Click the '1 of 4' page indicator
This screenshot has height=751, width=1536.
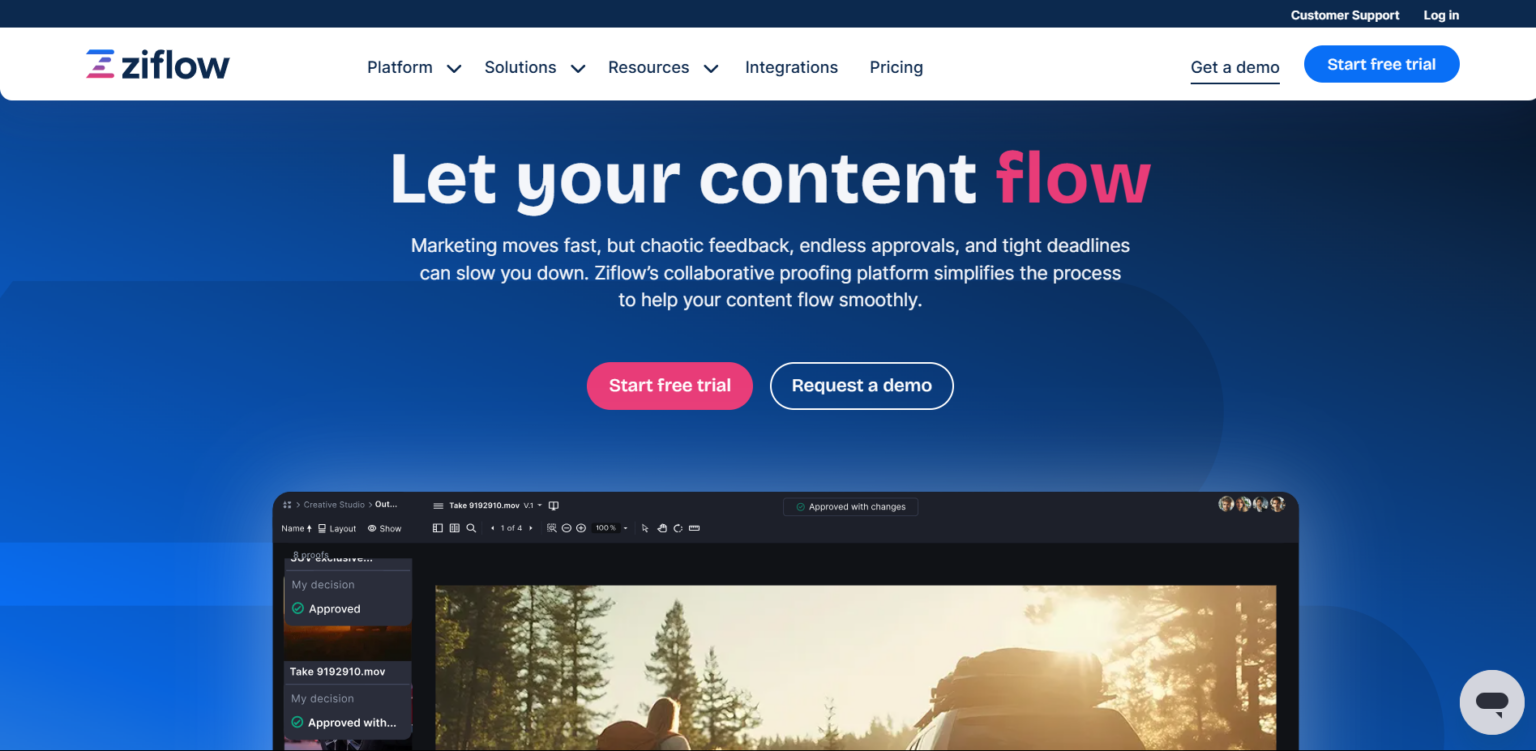pos(511,528)
